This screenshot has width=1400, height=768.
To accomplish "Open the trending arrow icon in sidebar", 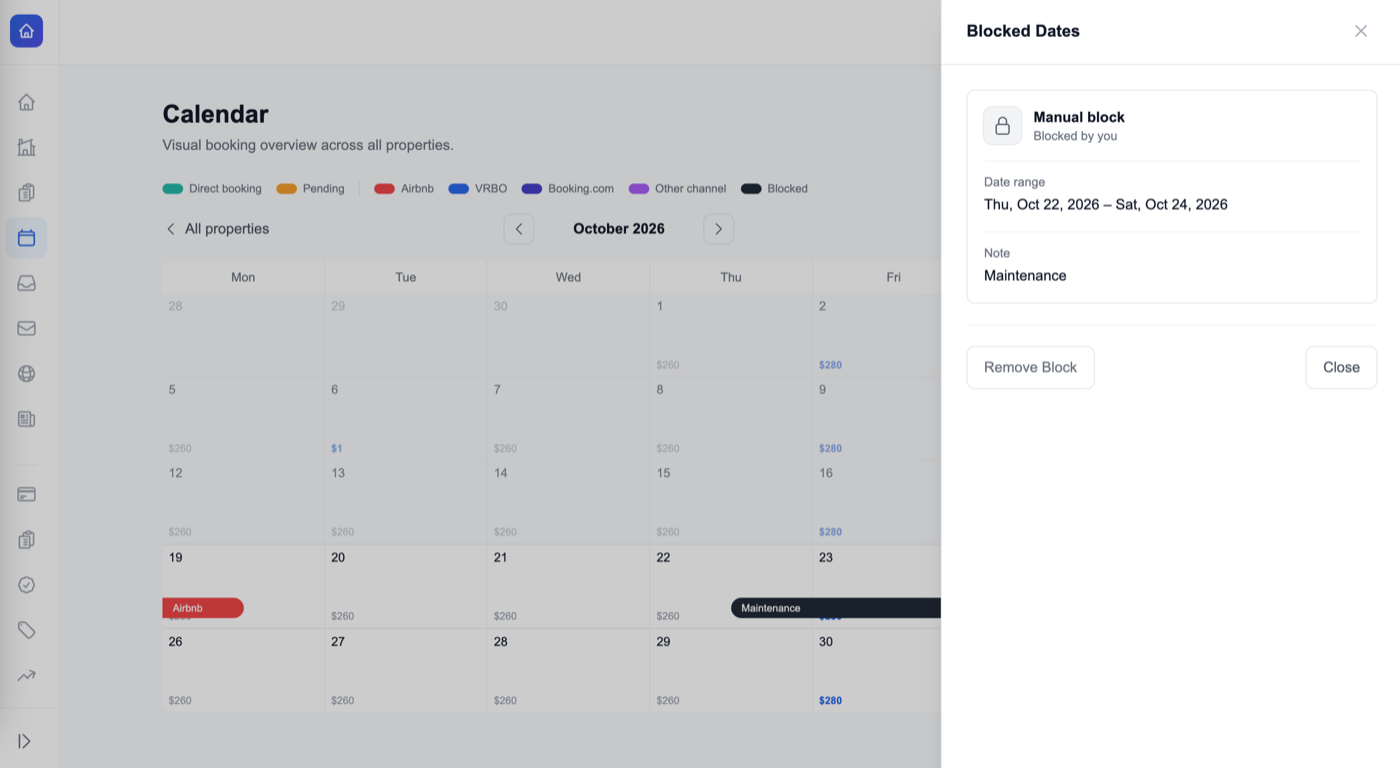I will (26, 676).
